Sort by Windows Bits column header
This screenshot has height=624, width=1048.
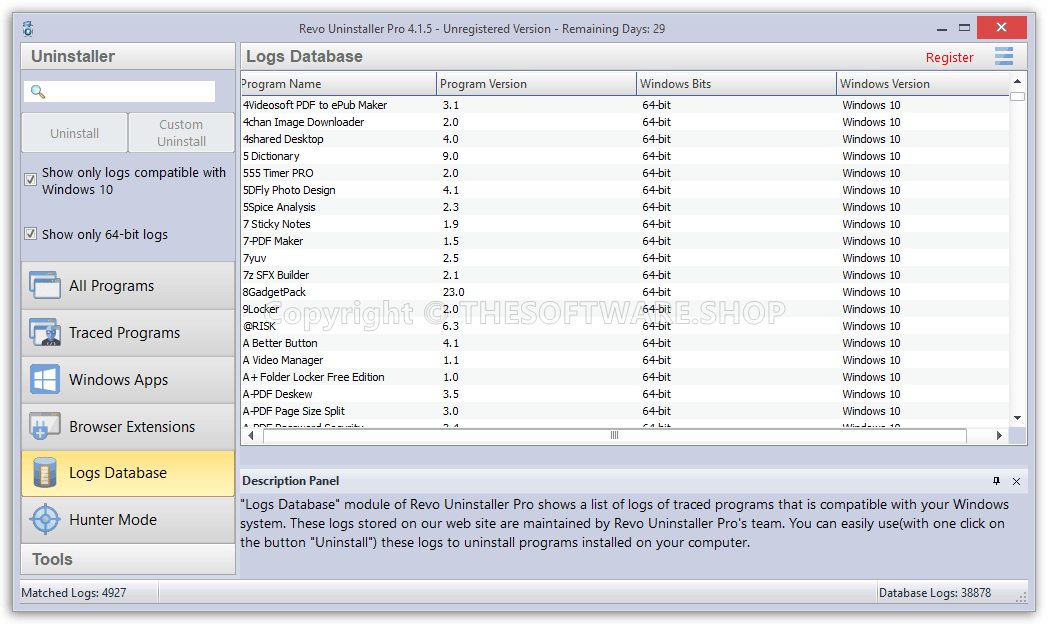(x=736, y=84)
